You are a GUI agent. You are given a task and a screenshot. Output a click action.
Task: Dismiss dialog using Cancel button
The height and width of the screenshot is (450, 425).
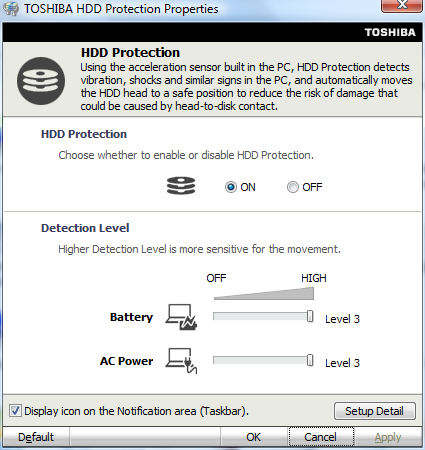coord(321,437)
